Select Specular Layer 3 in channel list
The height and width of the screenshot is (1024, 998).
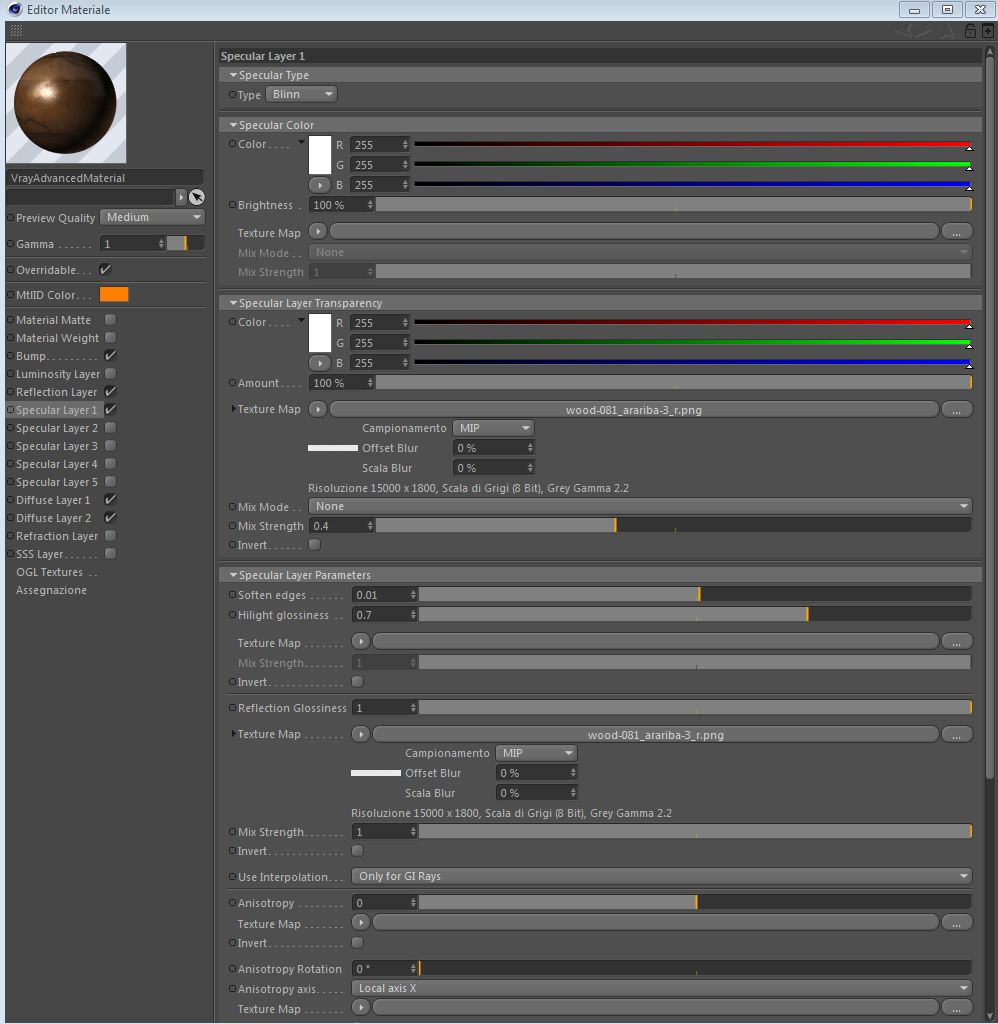coord(56,446)
